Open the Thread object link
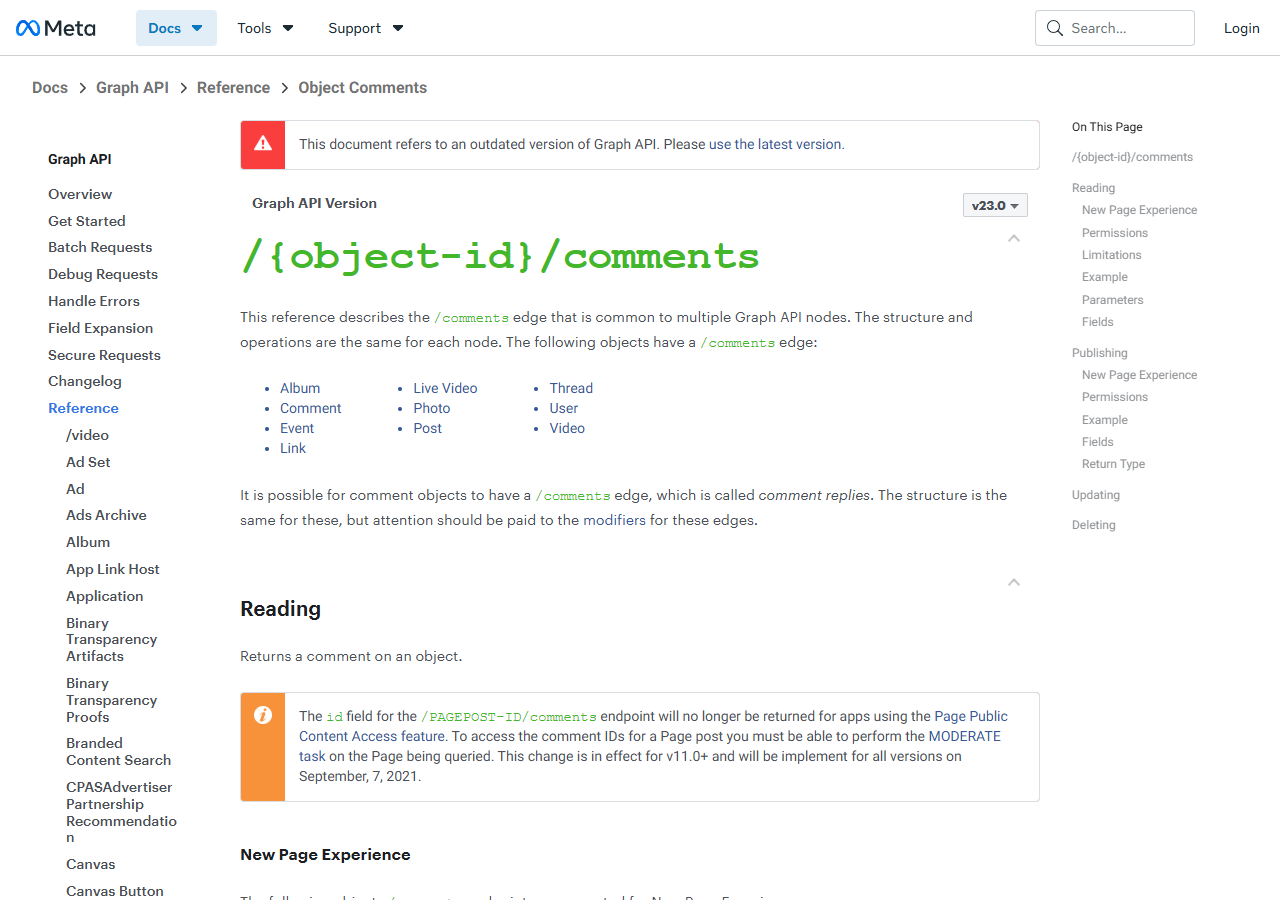This screenshot has width=1280, height=900. [x=571, y=388]
